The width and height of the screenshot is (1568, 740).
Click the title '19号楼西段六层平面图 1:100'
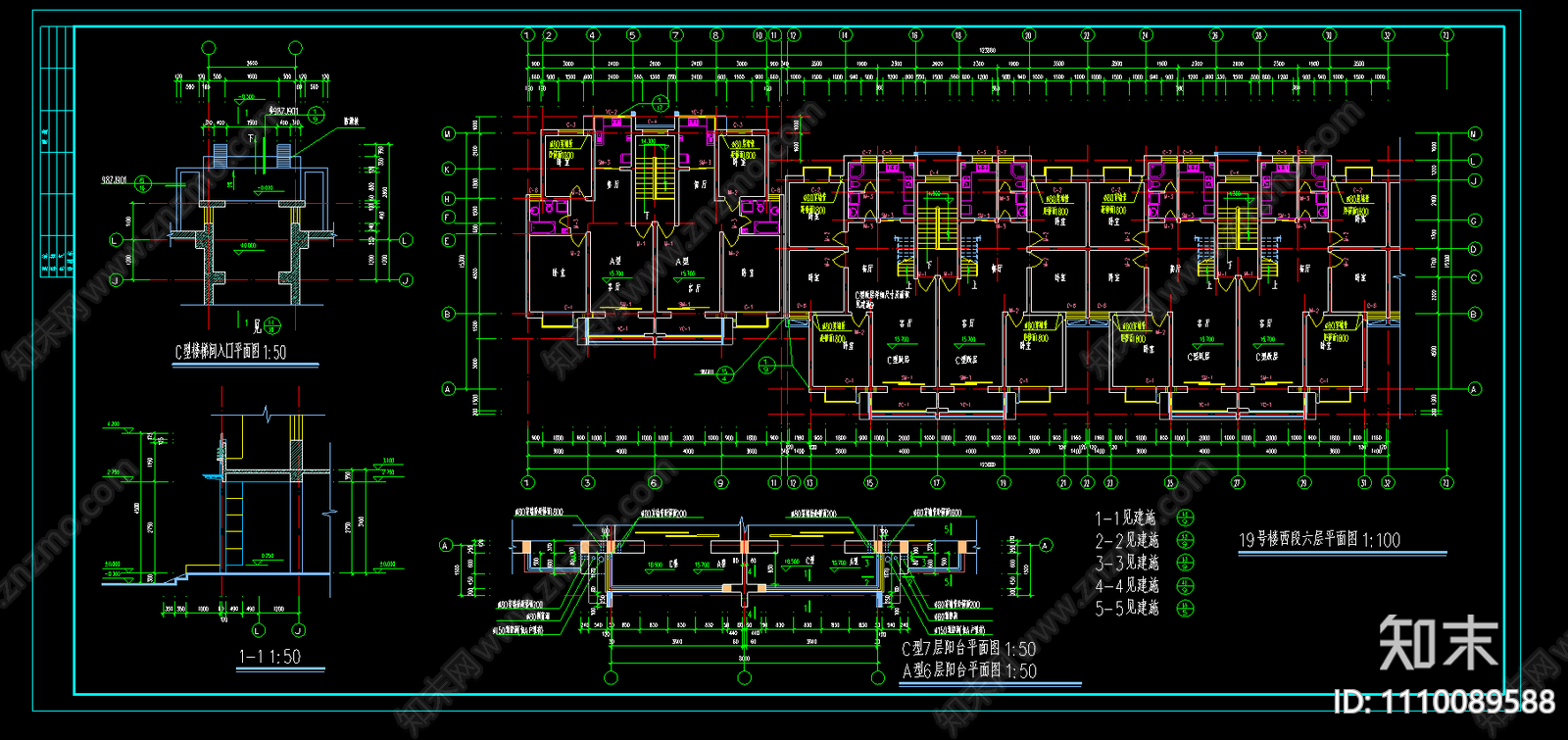[1319, 539]
